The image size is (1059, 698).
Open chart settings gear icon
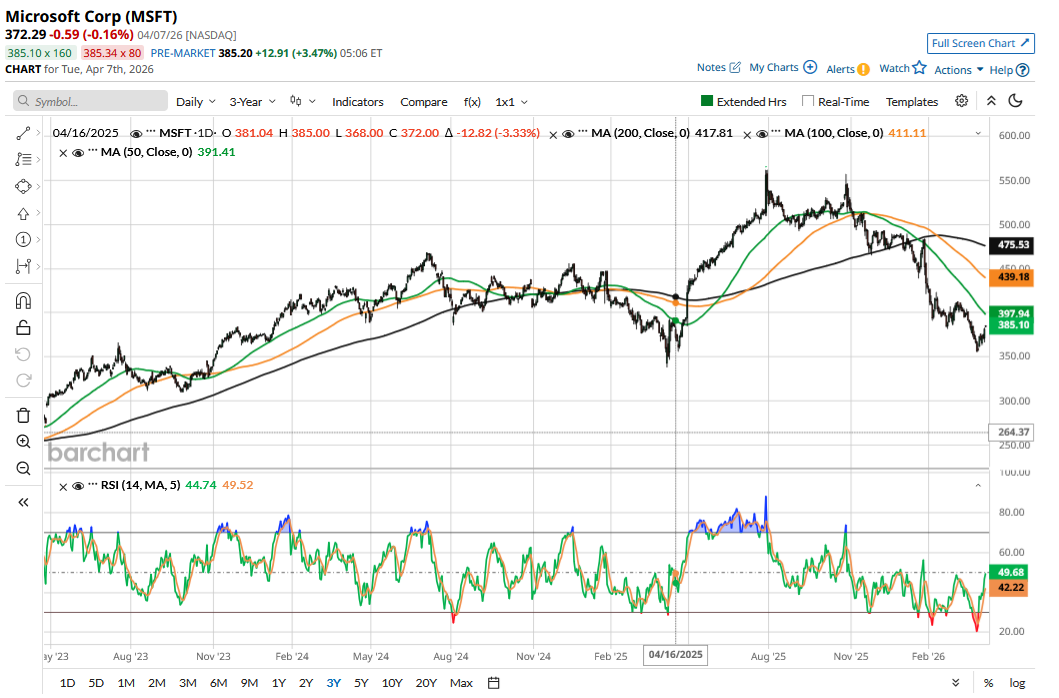click(961, 101)
